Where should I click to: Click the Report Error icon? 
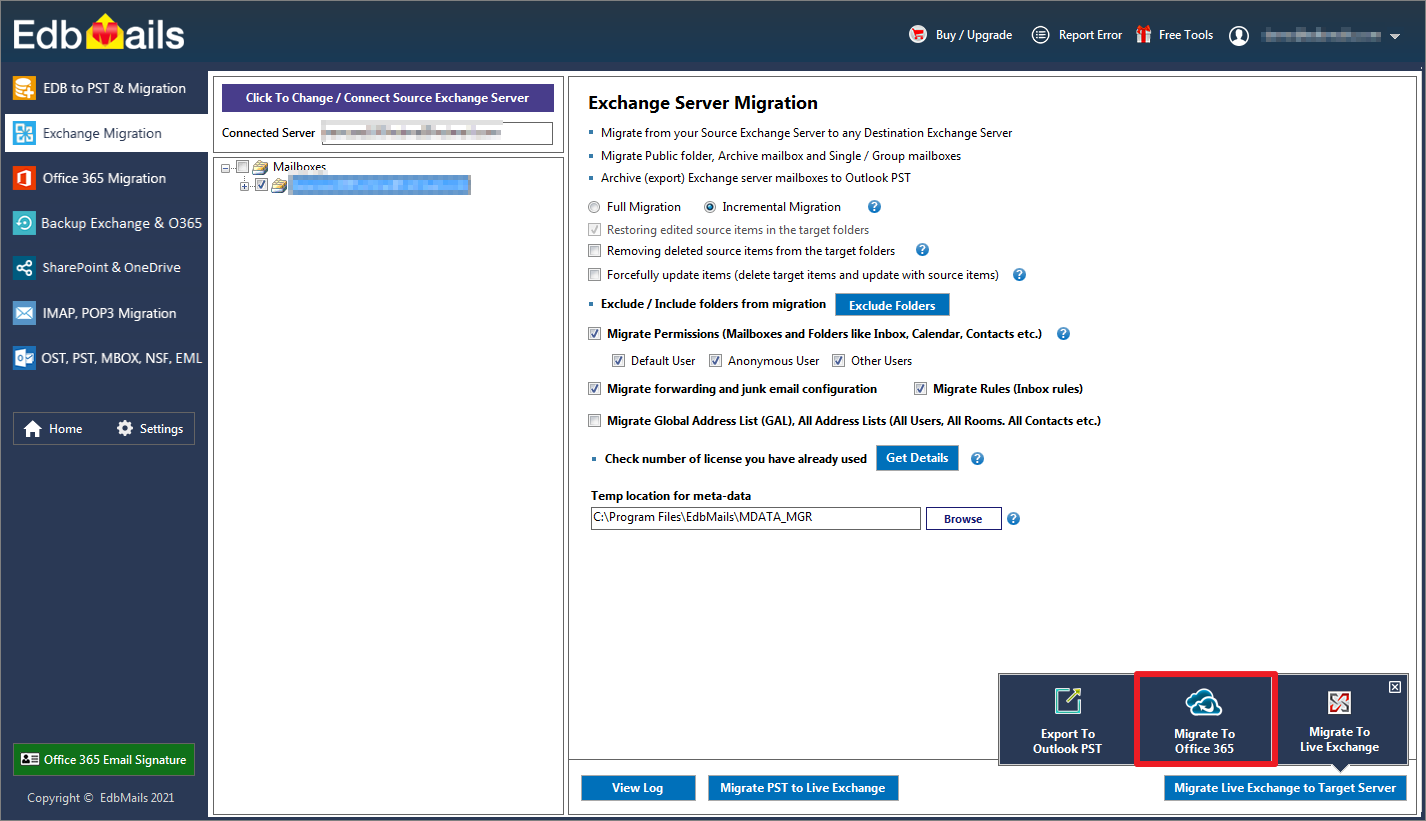[1041, 35]
